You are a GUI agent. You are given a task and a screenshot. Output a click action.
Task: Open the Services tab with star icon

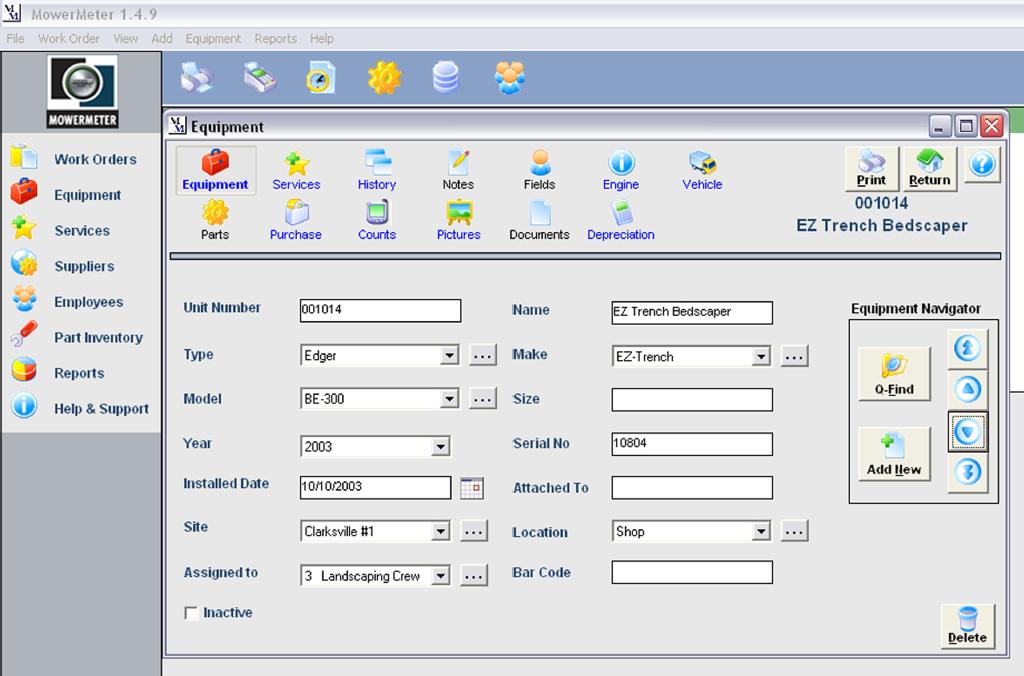pyautogui.click(x=296, y=169)
